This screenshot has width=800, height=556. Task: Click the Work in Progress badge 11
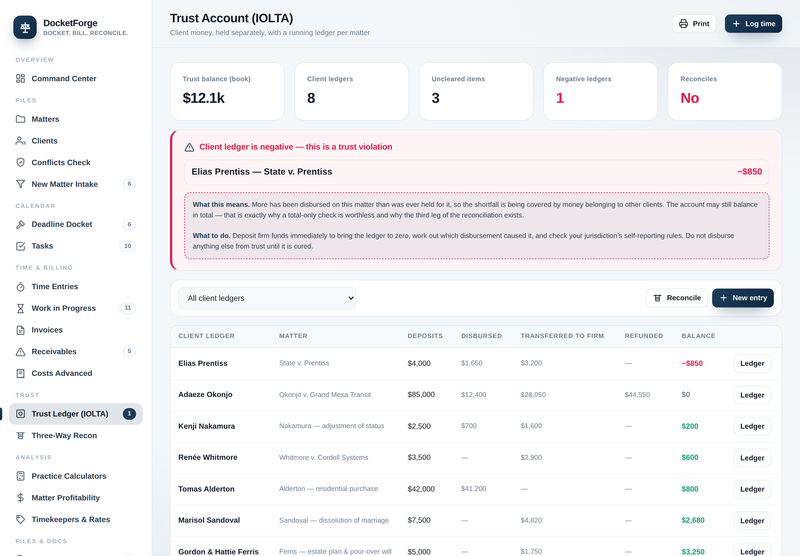click(x=128, y=308)
